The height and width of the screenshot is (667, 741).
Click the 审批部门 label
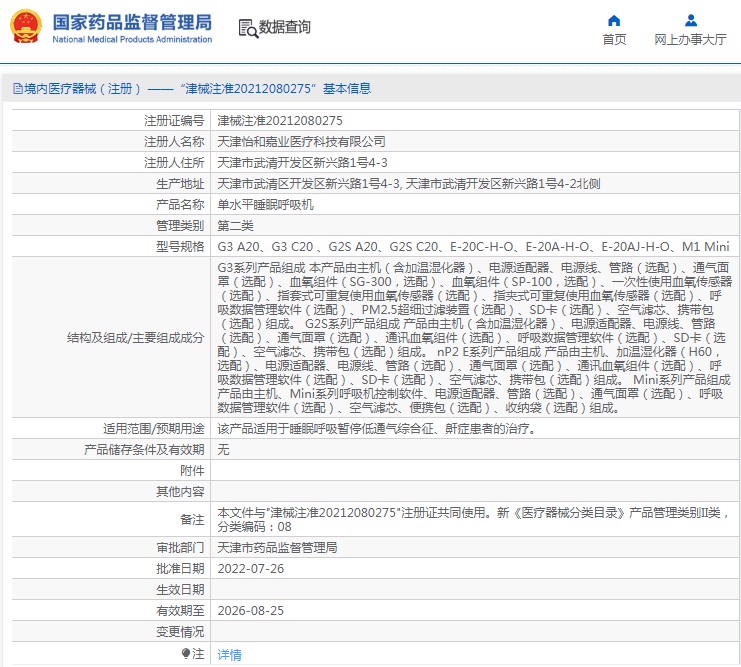point(180,547)
